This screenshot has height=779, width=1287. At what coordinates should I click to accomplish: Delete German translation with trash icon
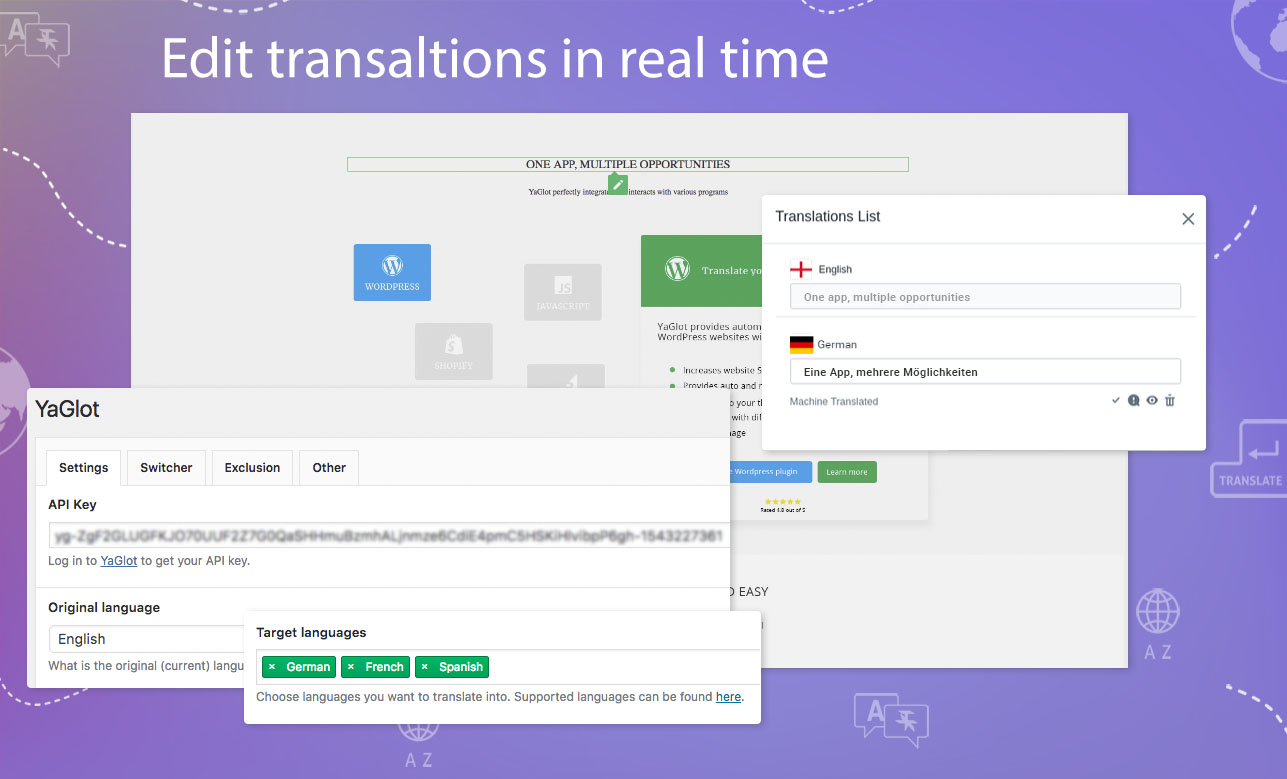[x=1170, y=400]
